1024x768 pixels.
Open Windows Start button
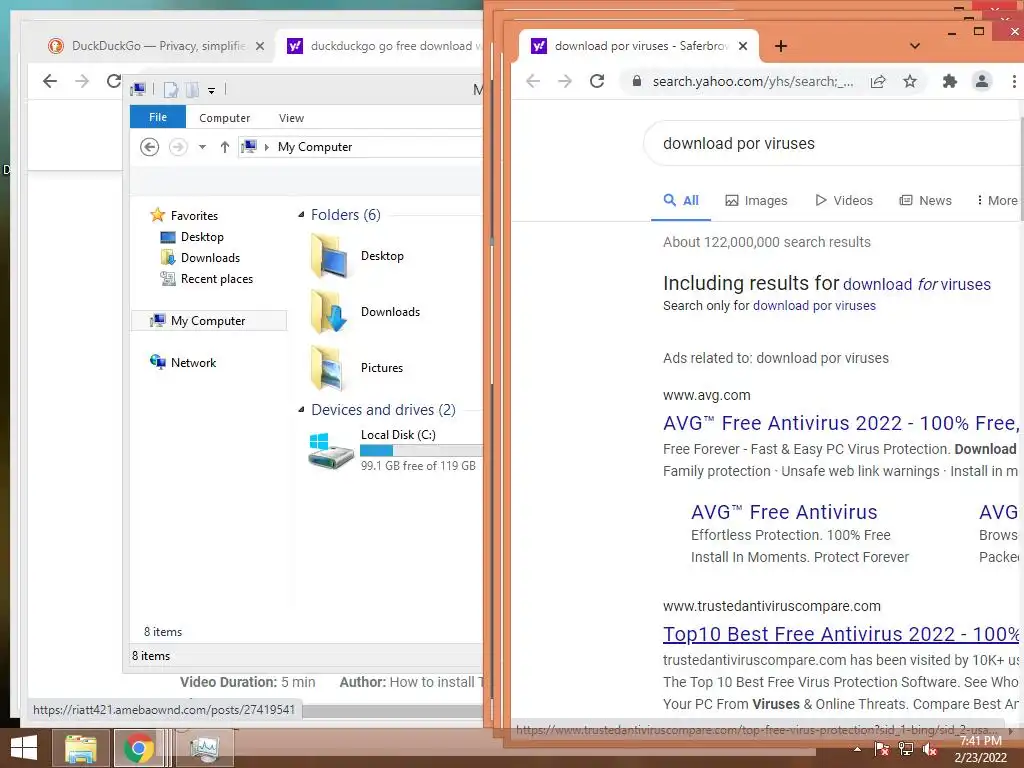tap(24, 748)
